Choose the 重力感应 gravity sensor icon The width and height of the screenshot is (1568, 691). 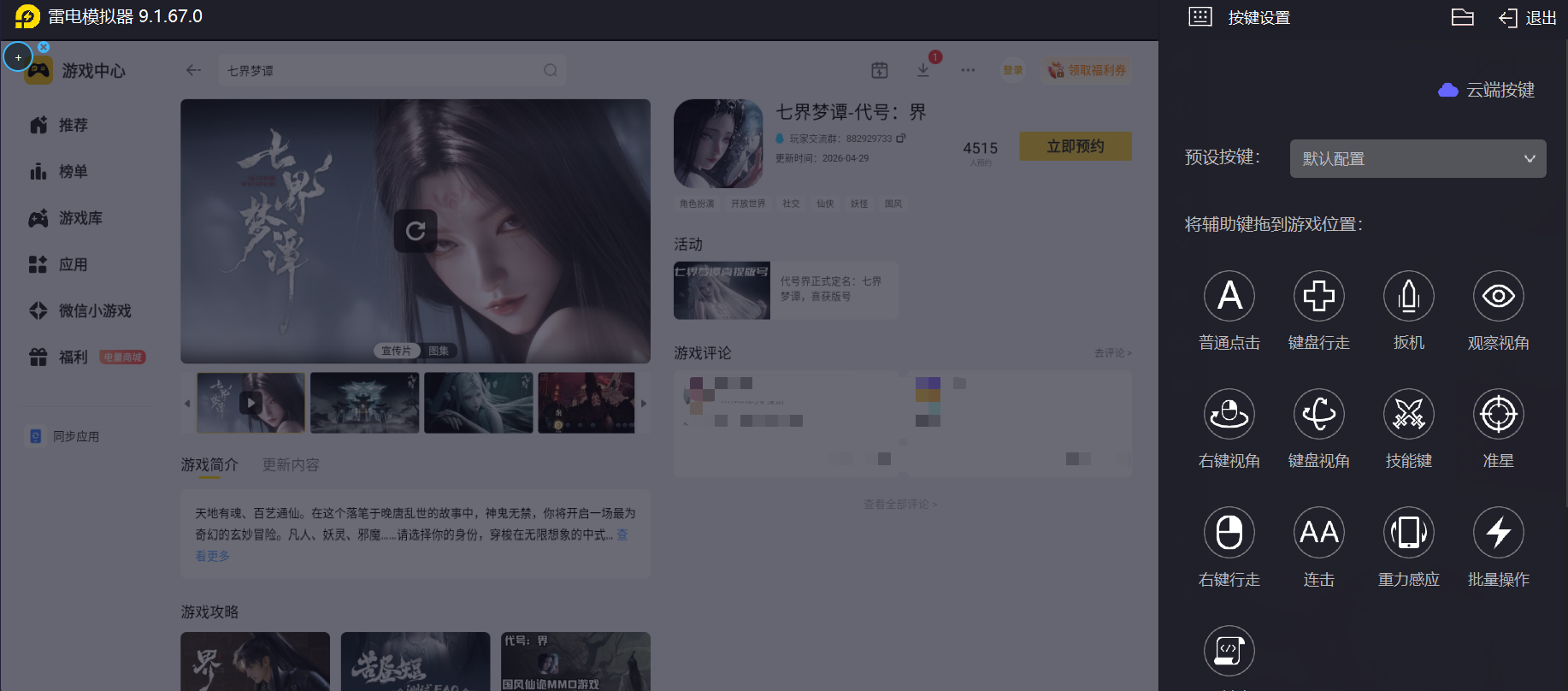point(1408,532)
